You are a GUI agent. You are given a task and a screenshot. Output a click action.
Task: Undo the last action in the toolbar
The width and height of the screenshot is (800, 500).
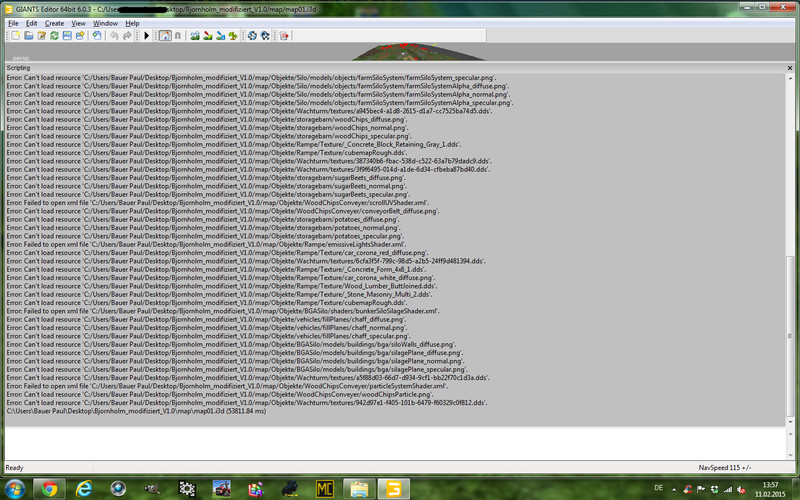coord(114,36)
